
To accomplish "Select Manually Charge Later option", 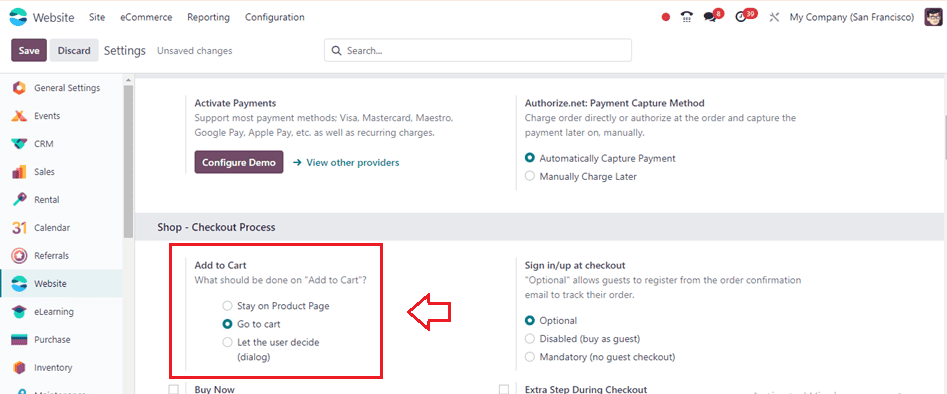I will pos(530,176).
